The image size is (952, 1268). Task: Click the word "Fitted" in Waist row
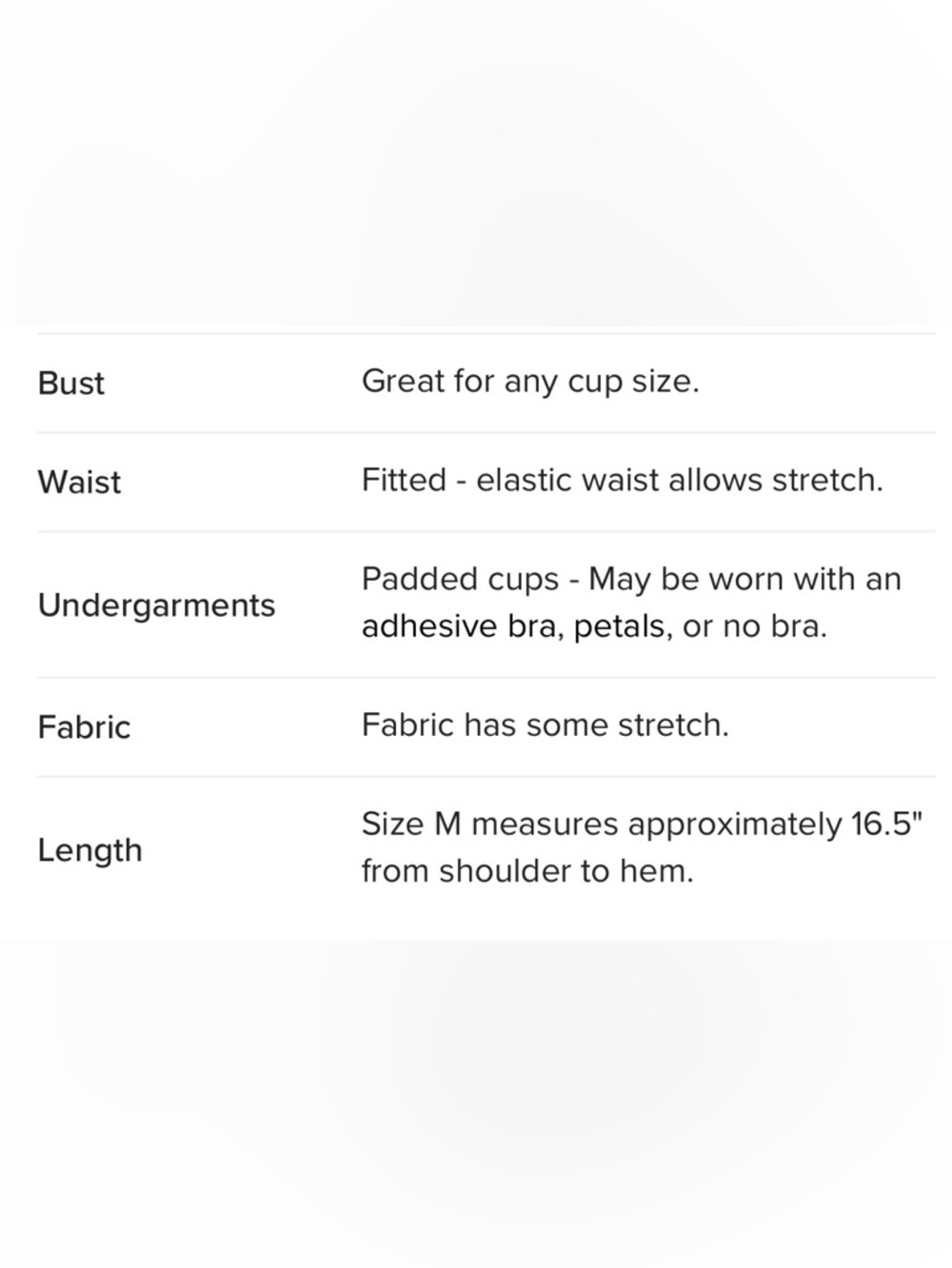click(x=404, y=480)
